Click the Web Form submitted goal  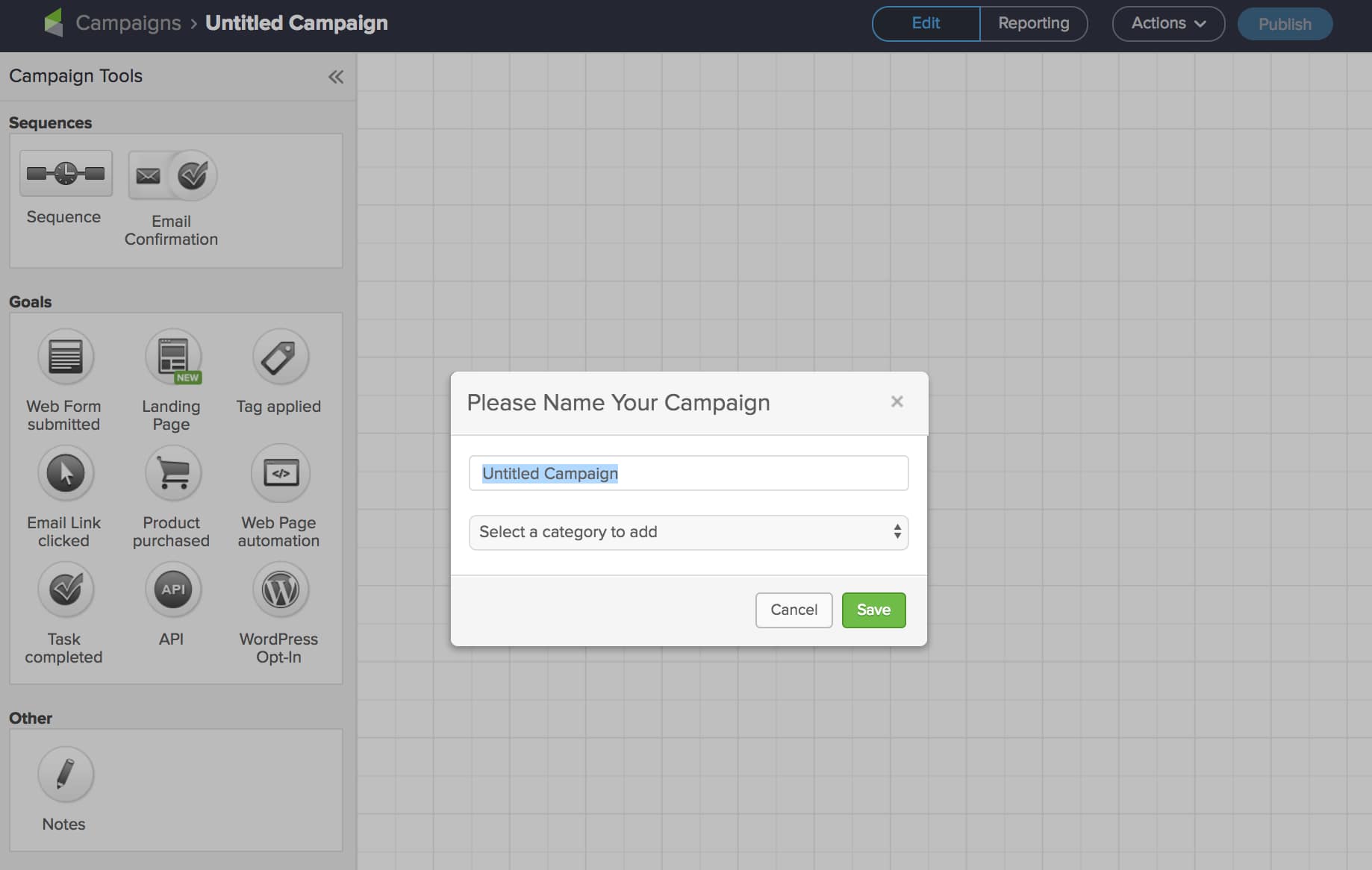65,357
